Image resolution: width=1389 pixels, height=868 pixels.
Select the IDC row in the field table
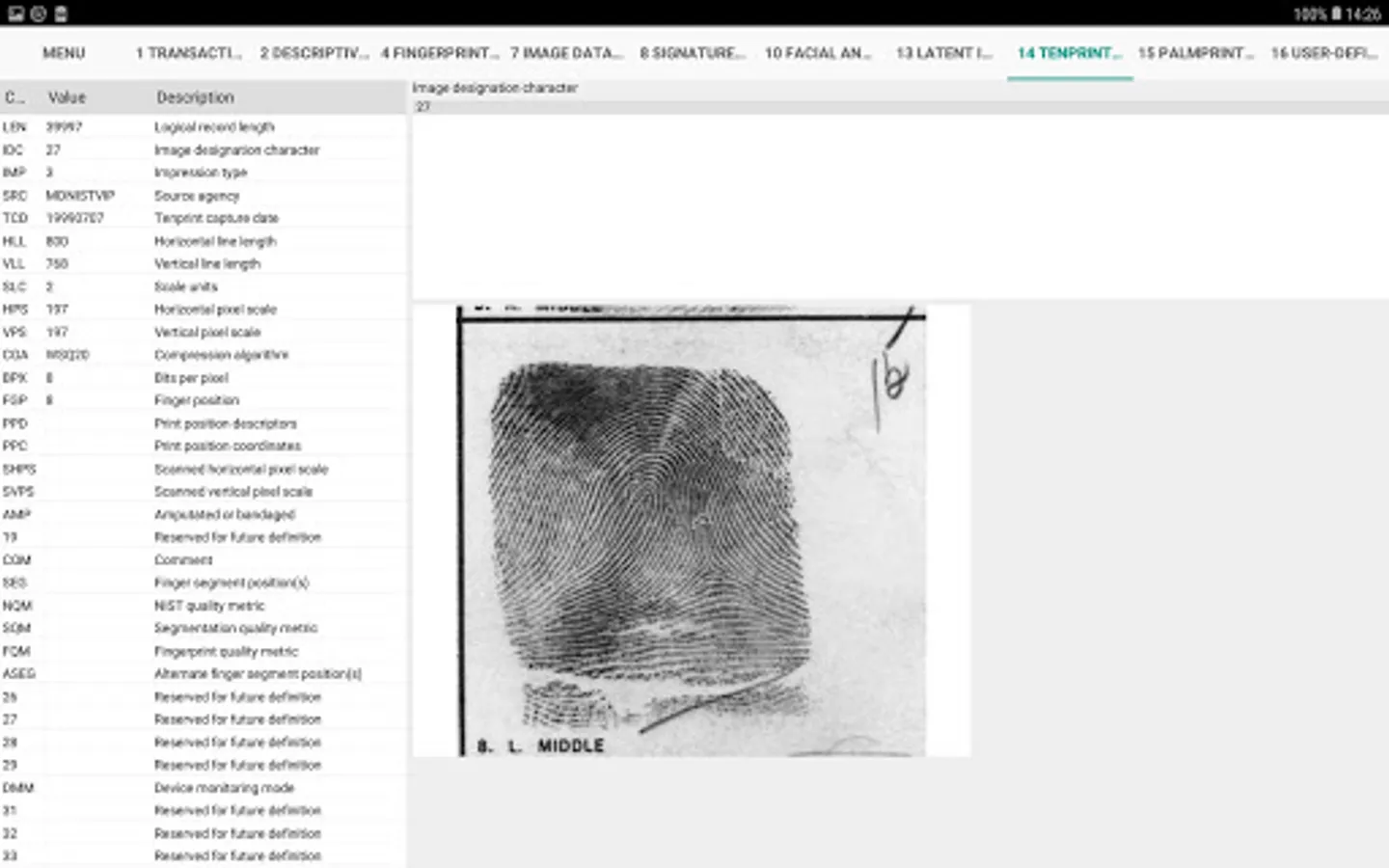pos(203,149)
